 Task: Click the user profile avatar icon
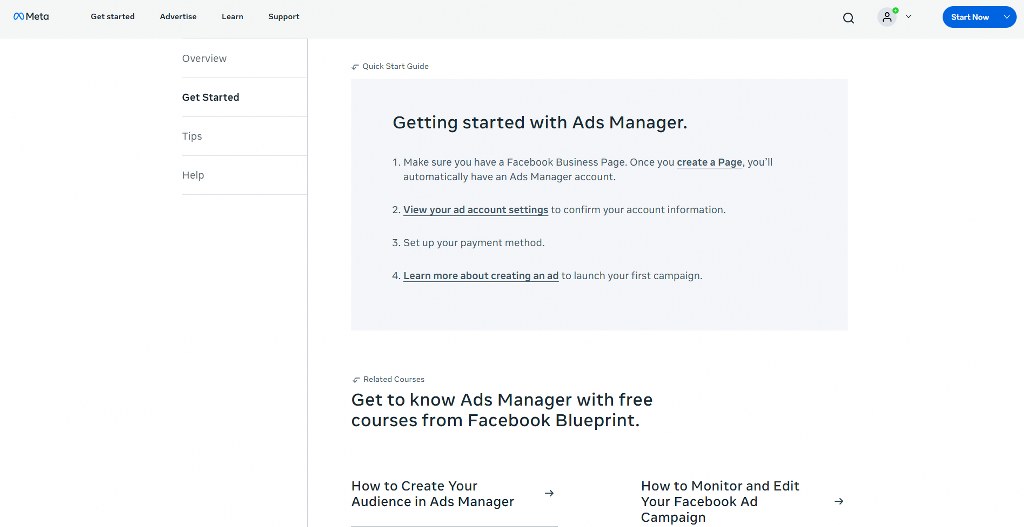[x=887, y=17]
